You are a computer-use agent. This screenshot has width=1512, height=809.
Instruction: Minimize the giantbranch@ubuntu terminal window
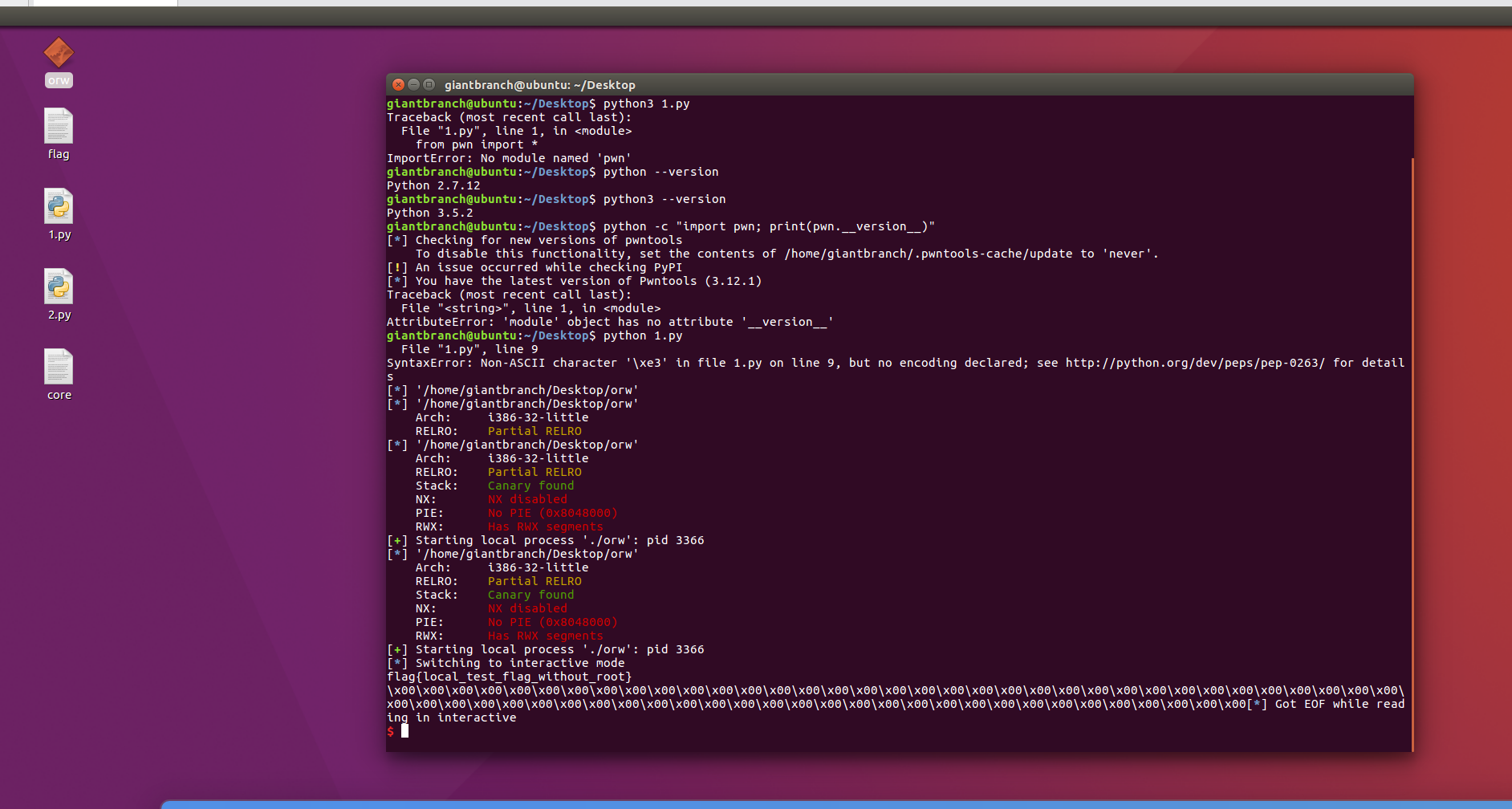(413, 84)
